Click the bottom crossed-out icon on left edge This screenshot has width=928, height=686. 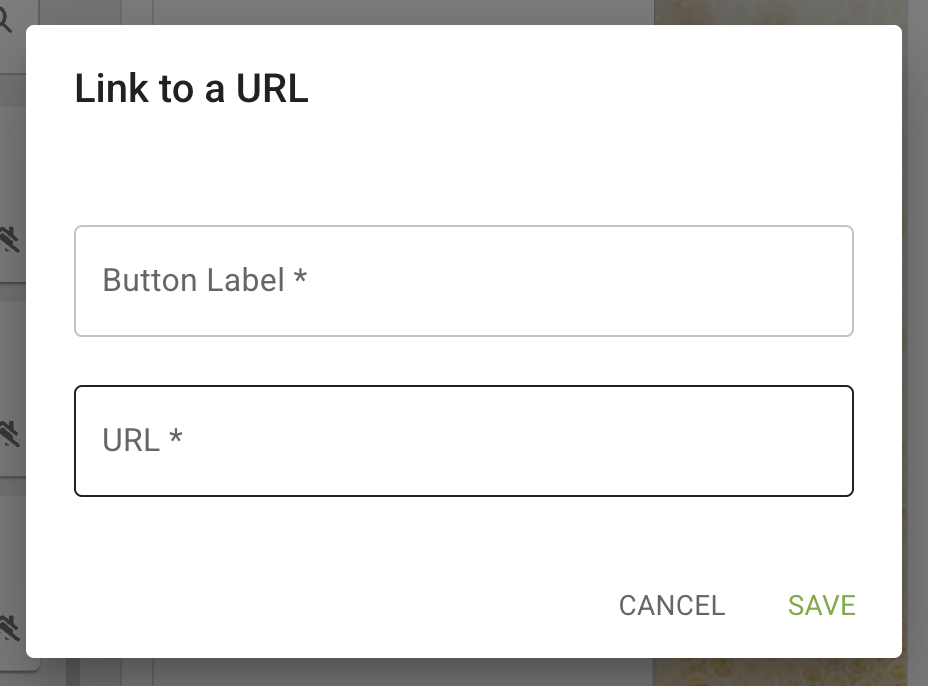pos(9,627)
